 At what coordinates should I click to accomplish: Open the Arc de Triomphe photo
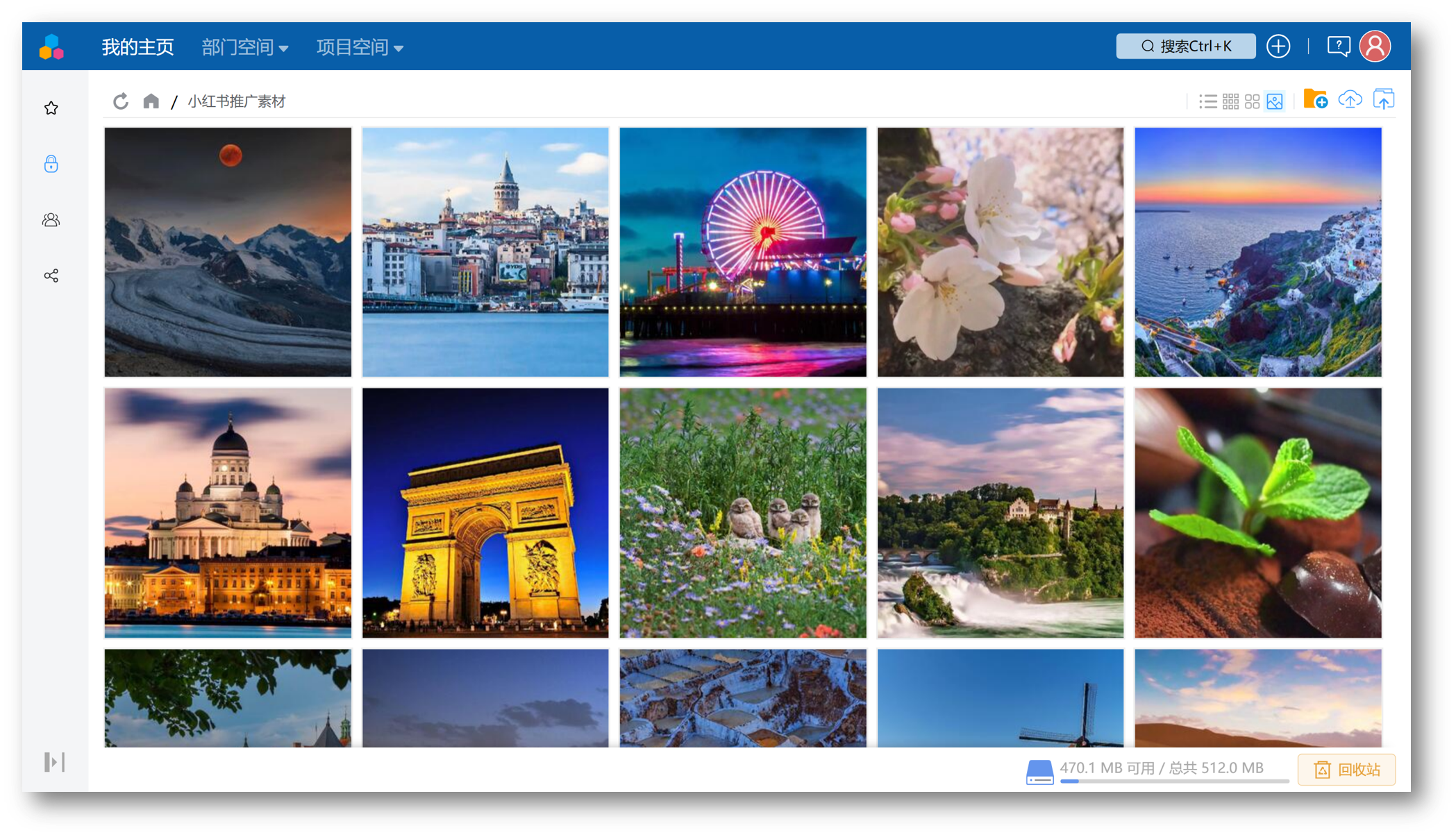tap(485, 513)
